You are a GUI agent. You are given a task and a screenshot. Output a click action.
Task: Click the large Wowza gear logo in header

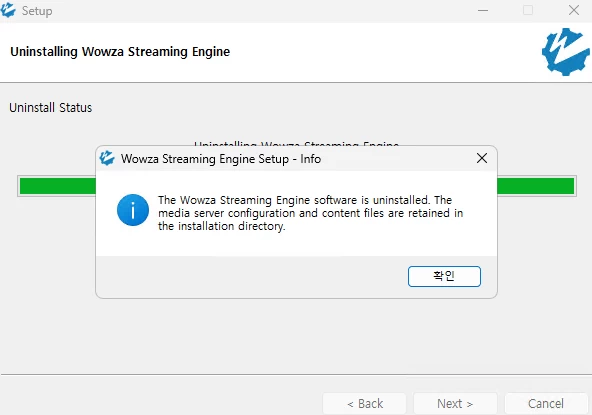pos(566,52)
